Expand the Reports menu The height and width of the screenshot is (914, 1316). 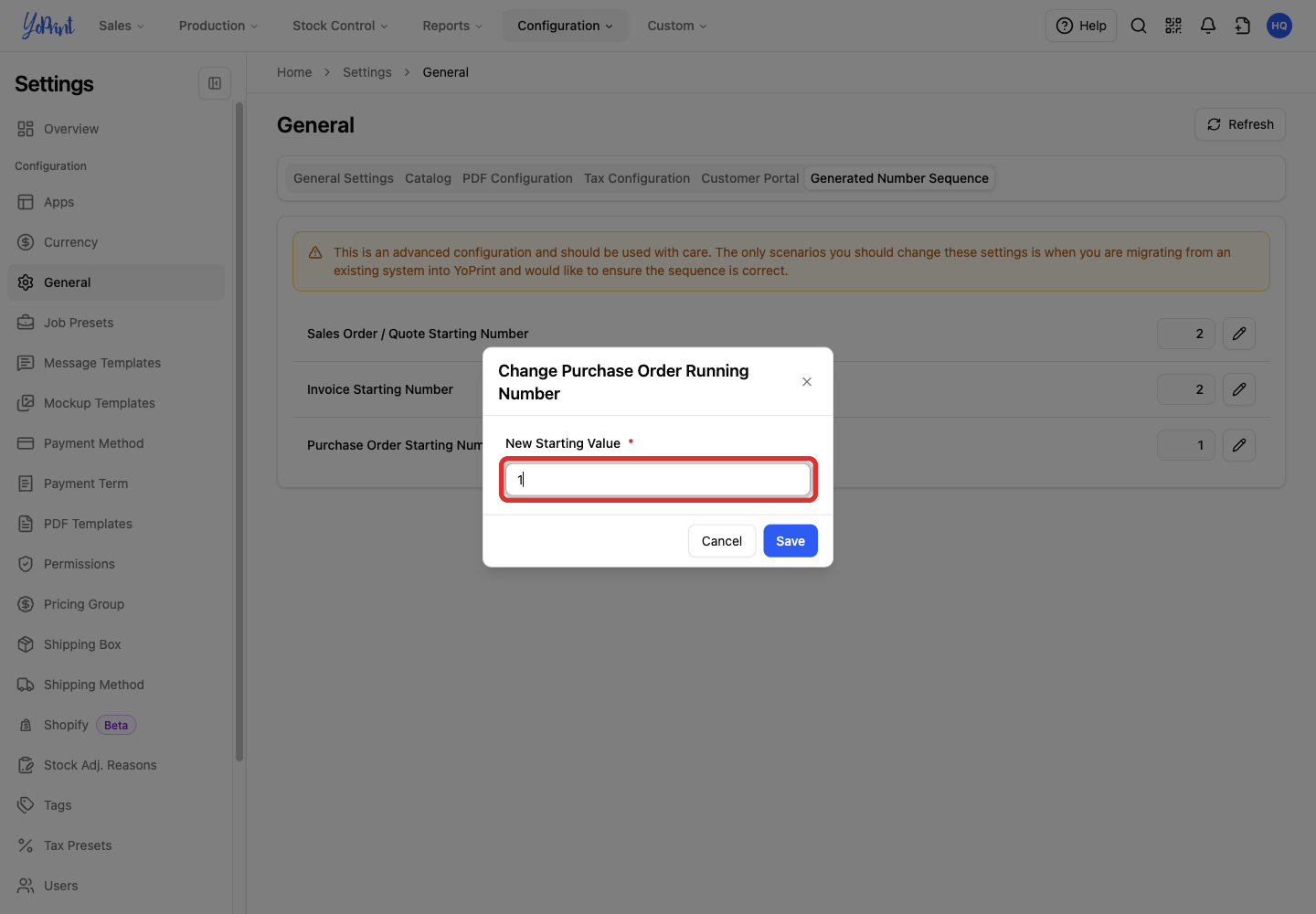pos(452,26)
